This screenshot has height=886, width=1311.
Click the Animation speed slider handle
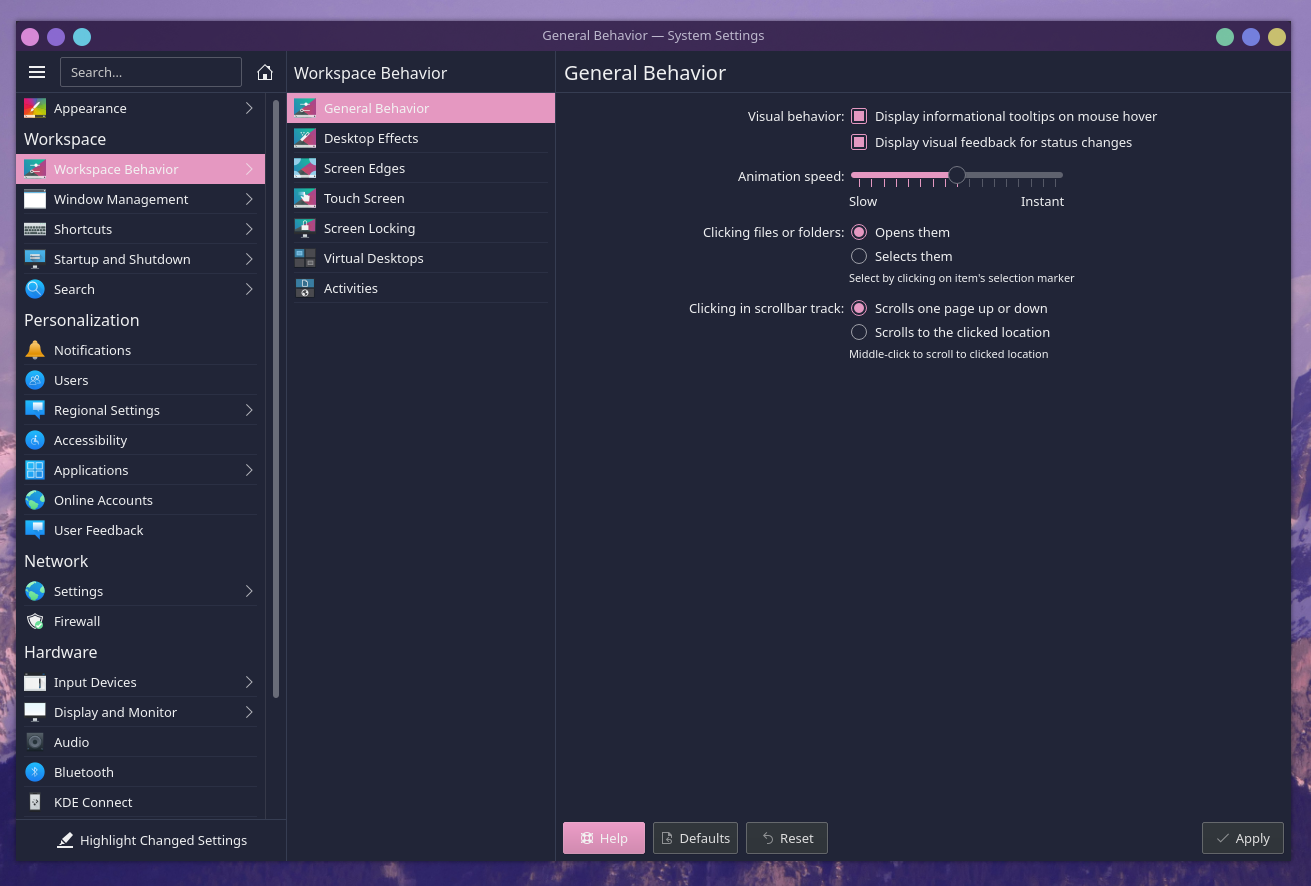957,175
